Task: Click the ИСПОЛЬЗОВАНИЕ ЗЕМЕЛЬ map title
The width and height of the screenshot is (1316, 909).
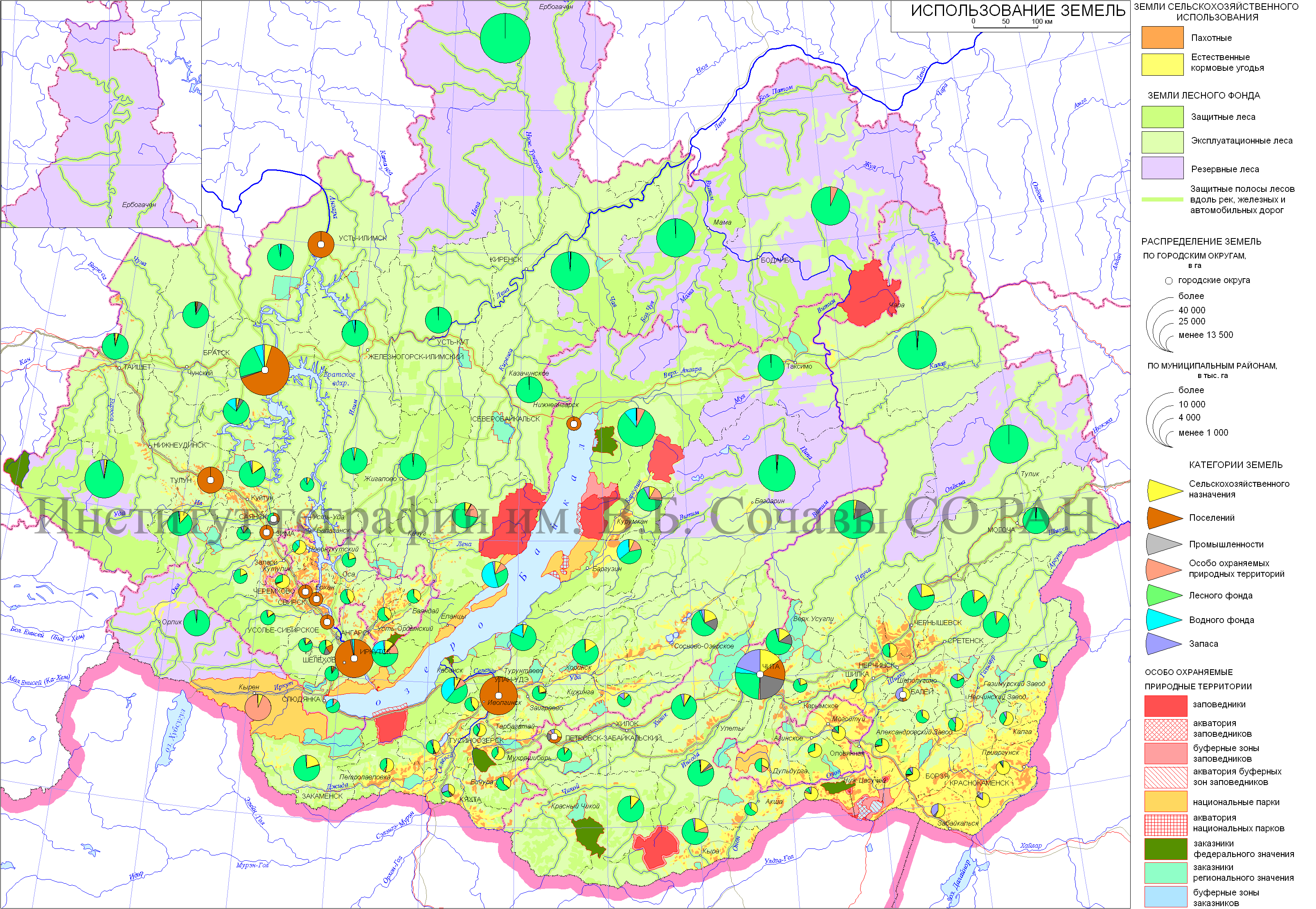Action: tap(1017, 10)
